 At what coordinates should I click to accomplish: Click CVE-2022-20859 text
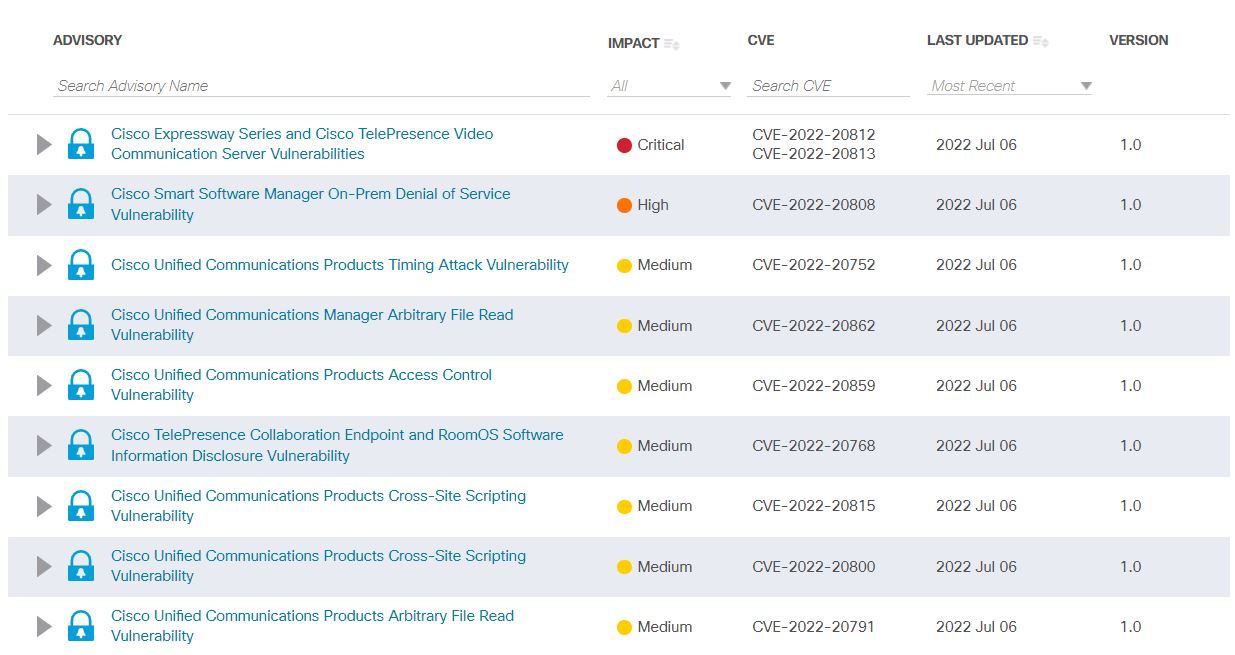point(813,386)
